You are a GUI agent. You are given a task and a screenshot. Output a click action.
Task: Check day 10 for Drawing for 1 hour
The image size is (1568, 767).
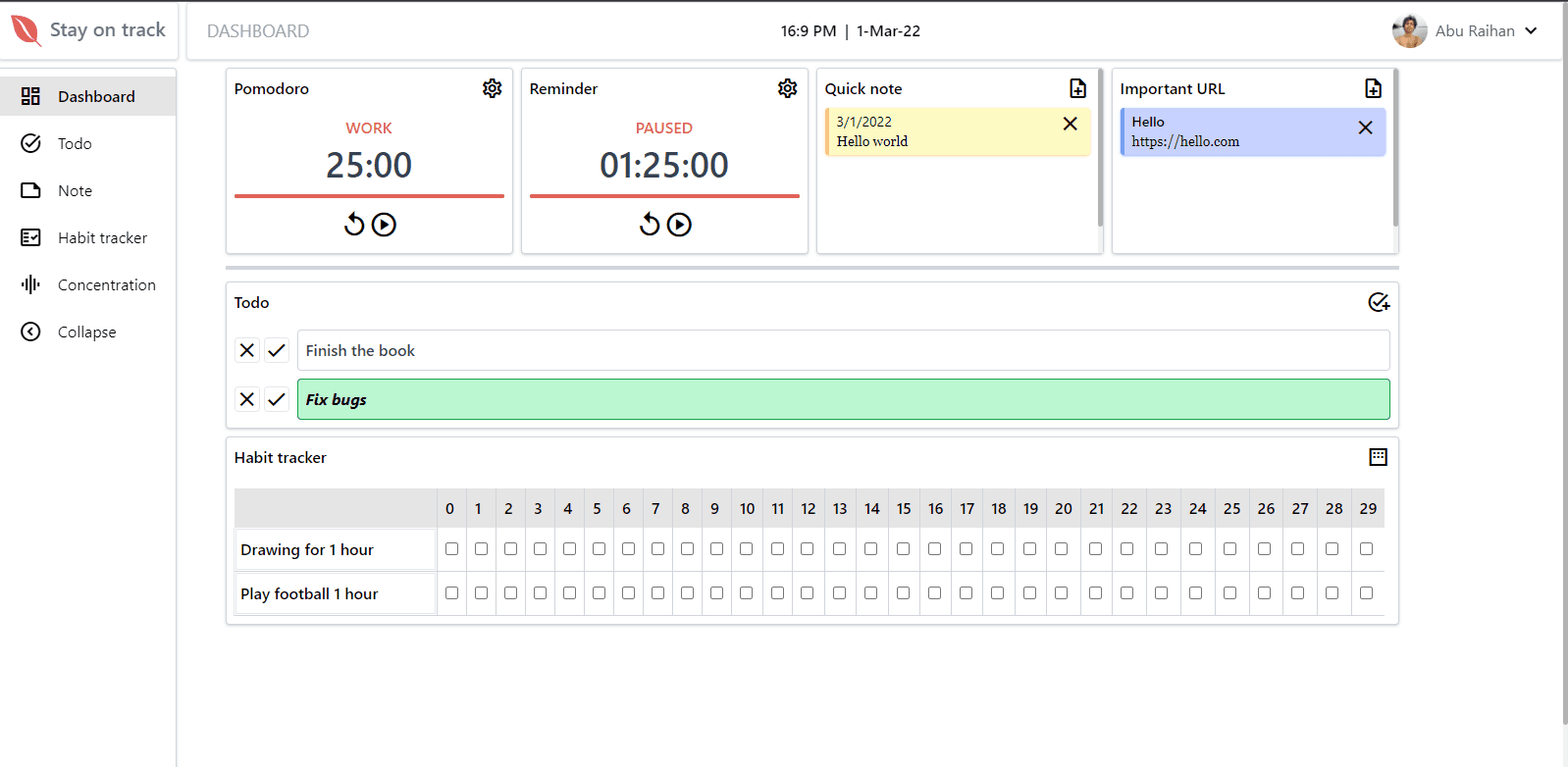coord(746,549)
